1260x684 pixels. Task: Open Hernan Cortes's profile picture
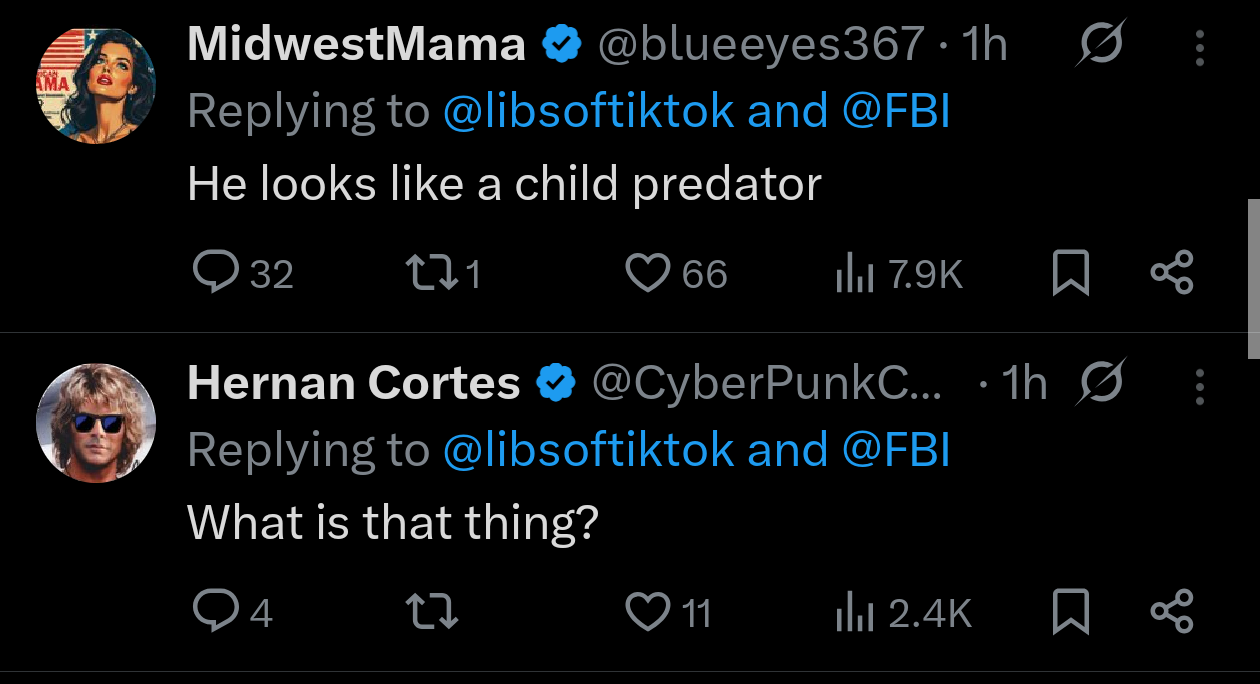point(96,421)
